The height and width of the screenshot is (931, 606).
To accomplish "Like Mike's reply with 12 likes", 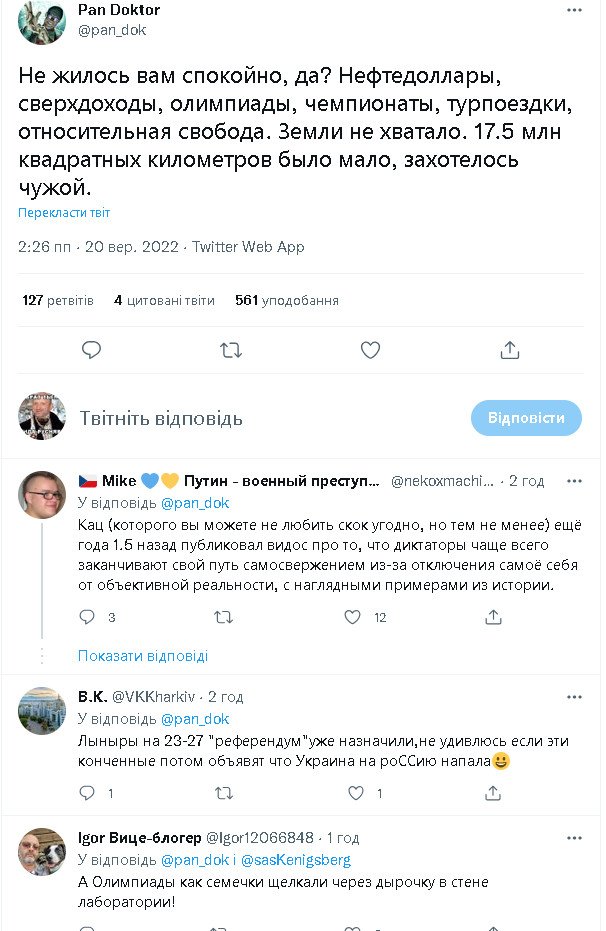I will 352,617.
